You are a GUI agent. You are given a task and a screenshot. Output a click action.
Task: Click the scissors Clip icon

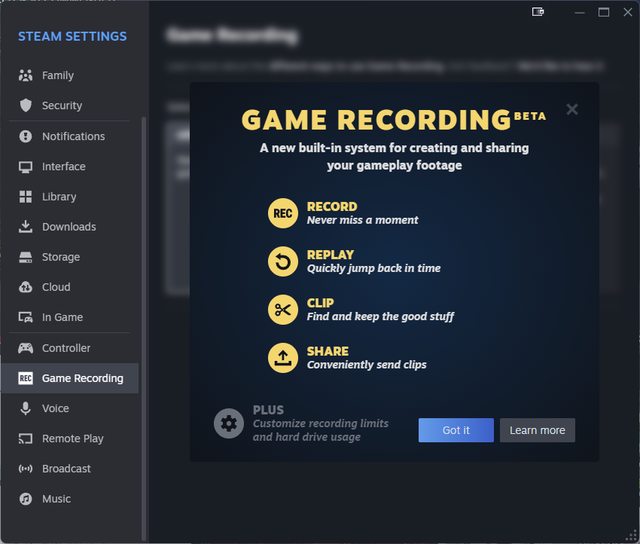pos(283,309)
